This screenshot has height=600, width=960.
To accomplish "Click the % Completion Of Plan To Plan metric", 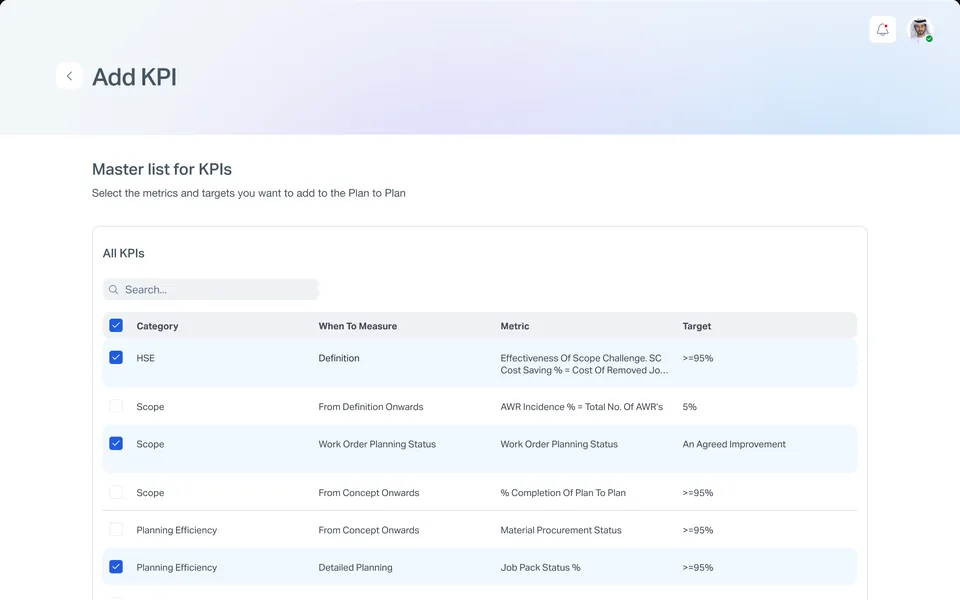I will [563, 493].
